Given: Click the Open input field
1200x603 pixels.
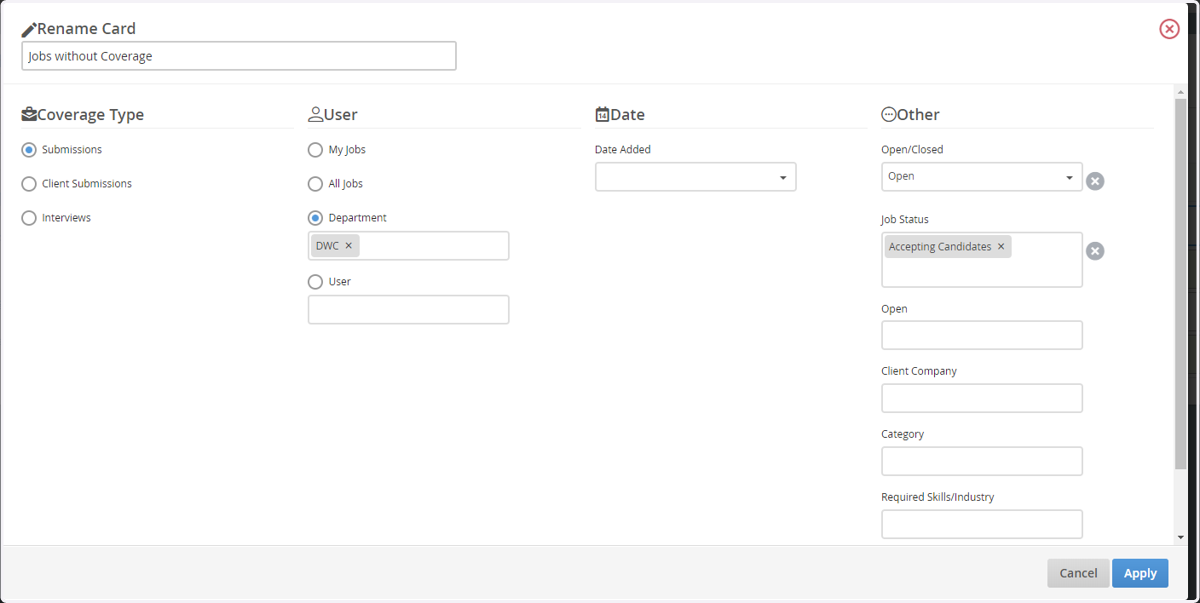Looking at the screenshot, I should 982,335.
